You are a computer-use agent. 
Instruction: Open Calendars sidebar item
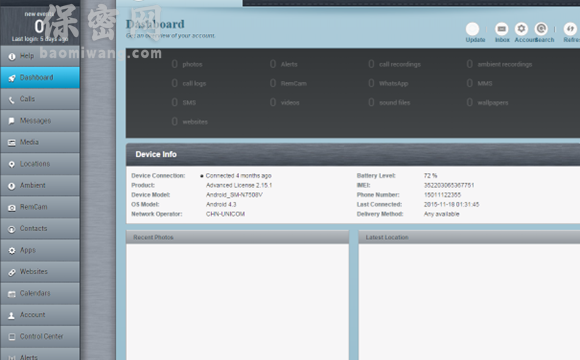[x=40, y=293]
